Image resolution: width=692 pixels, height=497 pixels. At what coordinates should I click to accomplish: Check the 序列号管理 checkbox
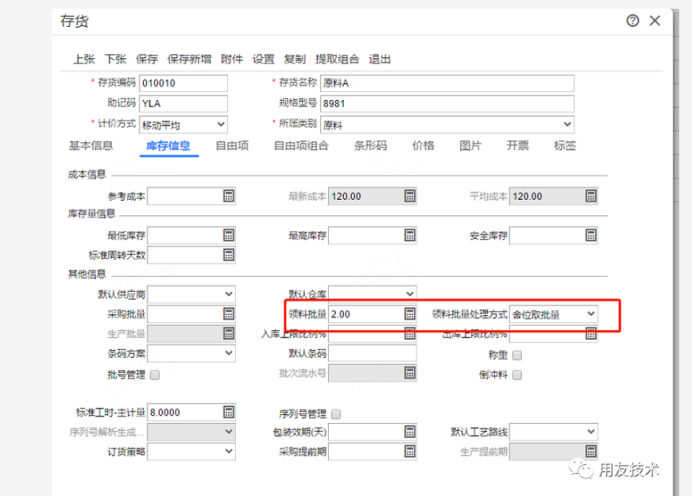click(x=336, y=413)
